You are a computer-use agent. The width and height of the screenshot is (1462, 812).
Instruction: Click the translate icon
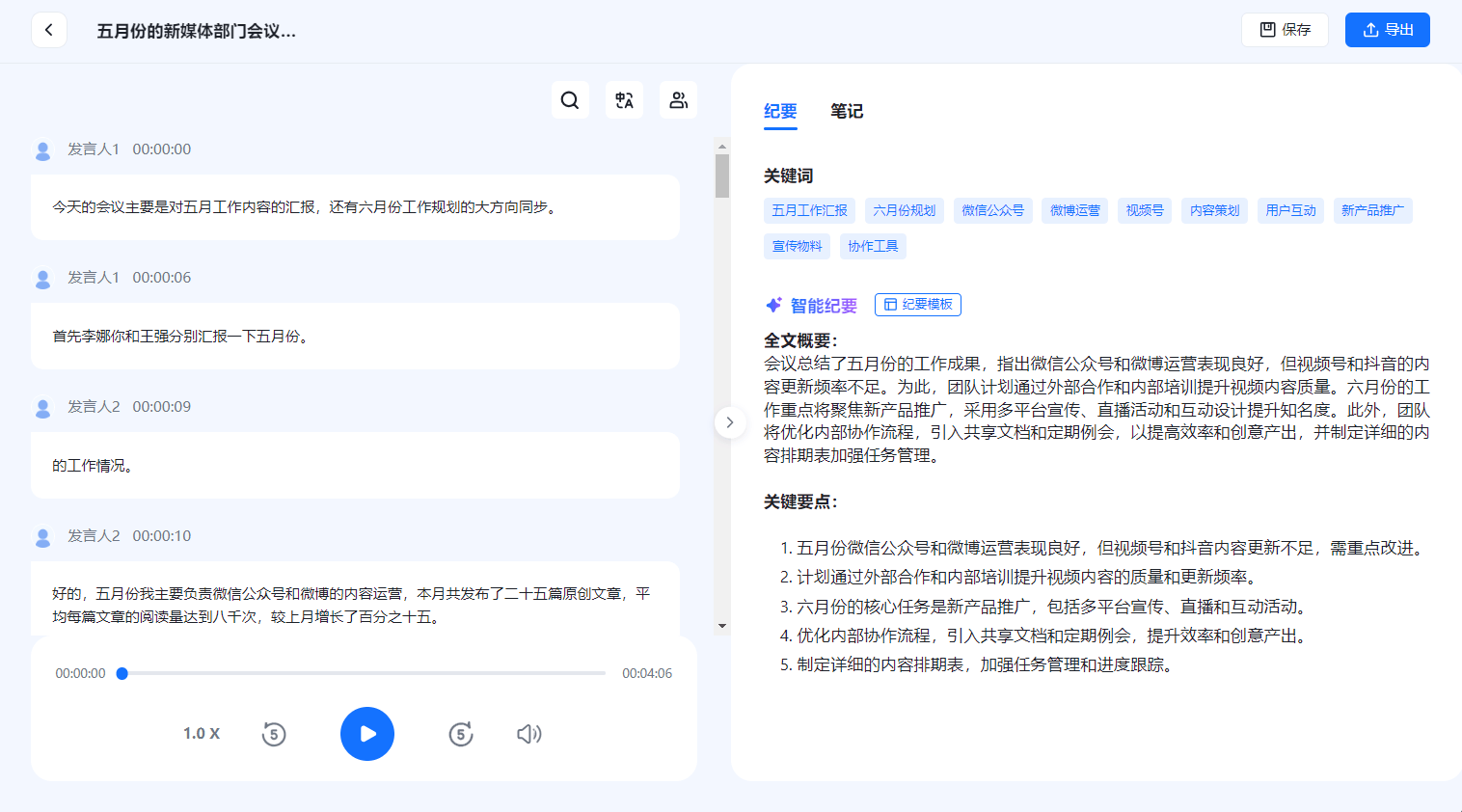pyautogui.click(x=624, y=100)
